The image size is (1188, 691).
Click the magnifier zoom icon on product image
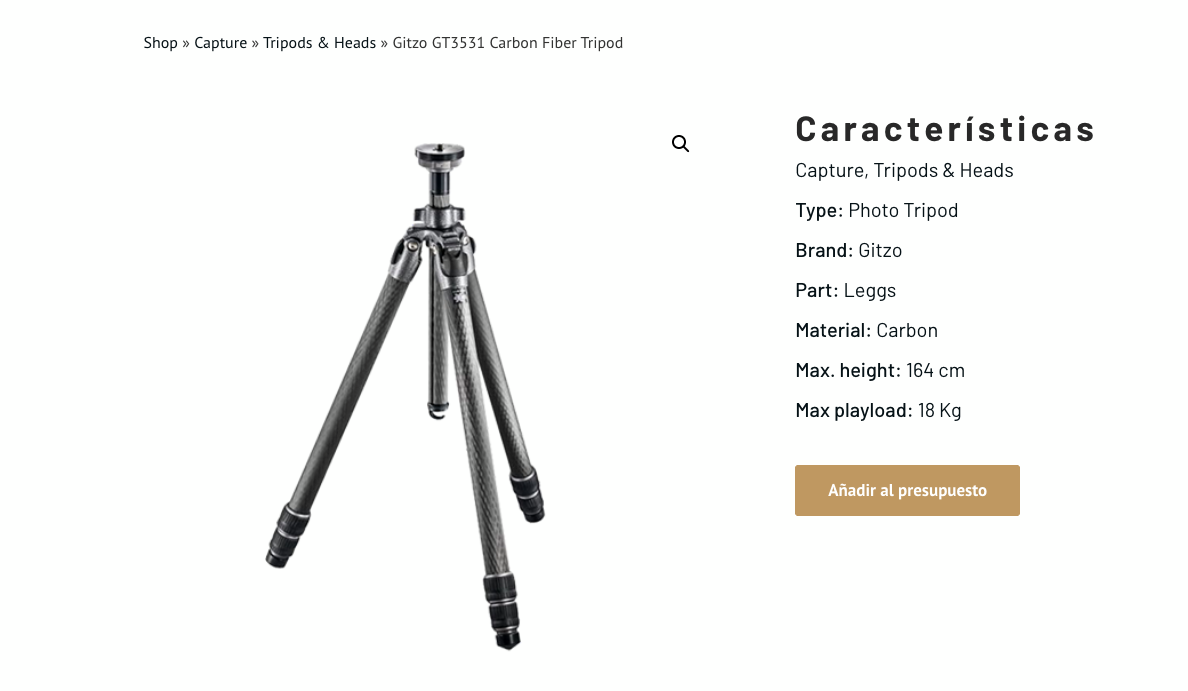point(680,144)
